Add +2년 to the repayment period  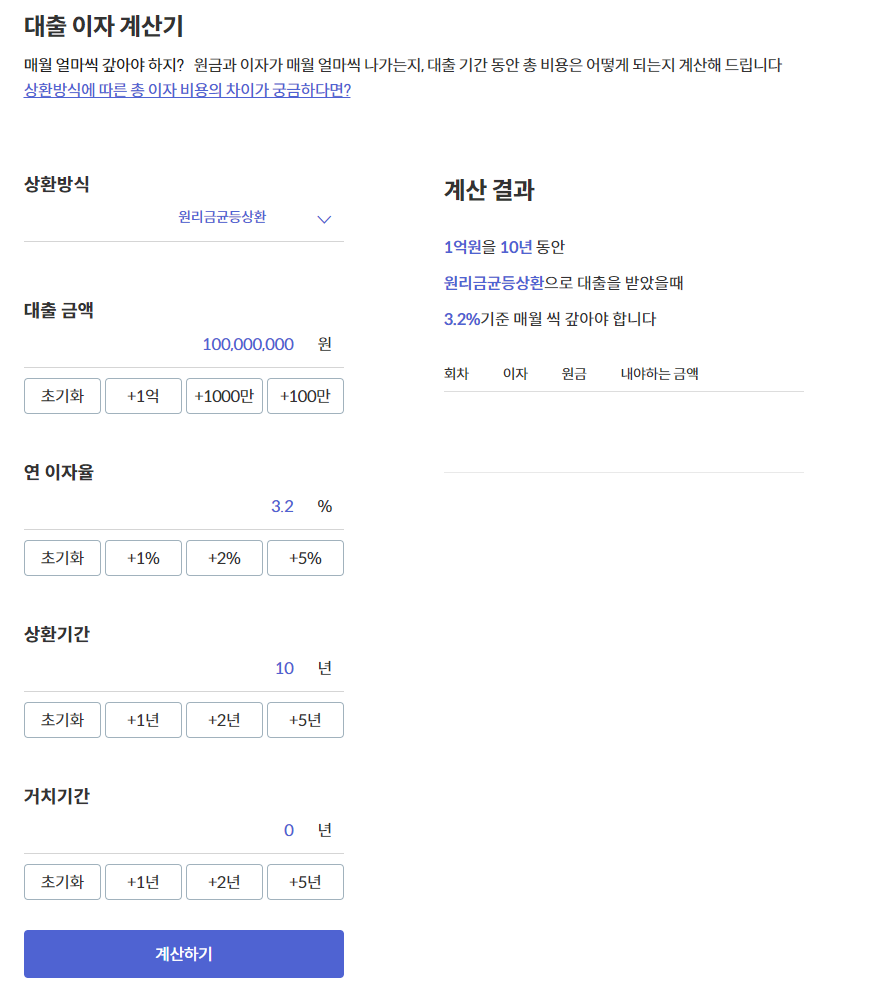pos(224,719)
